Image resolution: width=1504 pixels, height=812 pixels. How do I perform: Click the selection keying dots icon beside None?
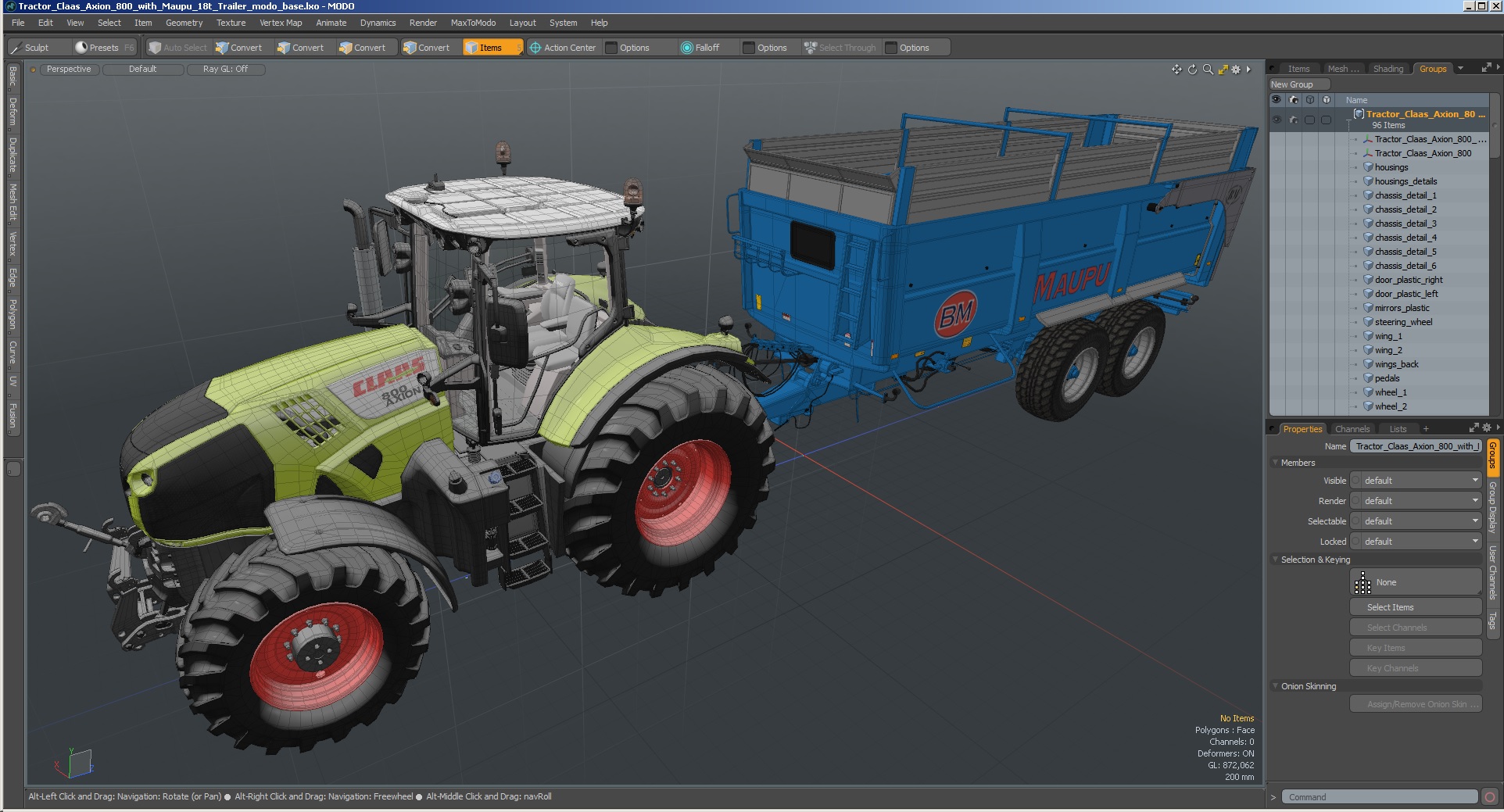click(1363, 582)
